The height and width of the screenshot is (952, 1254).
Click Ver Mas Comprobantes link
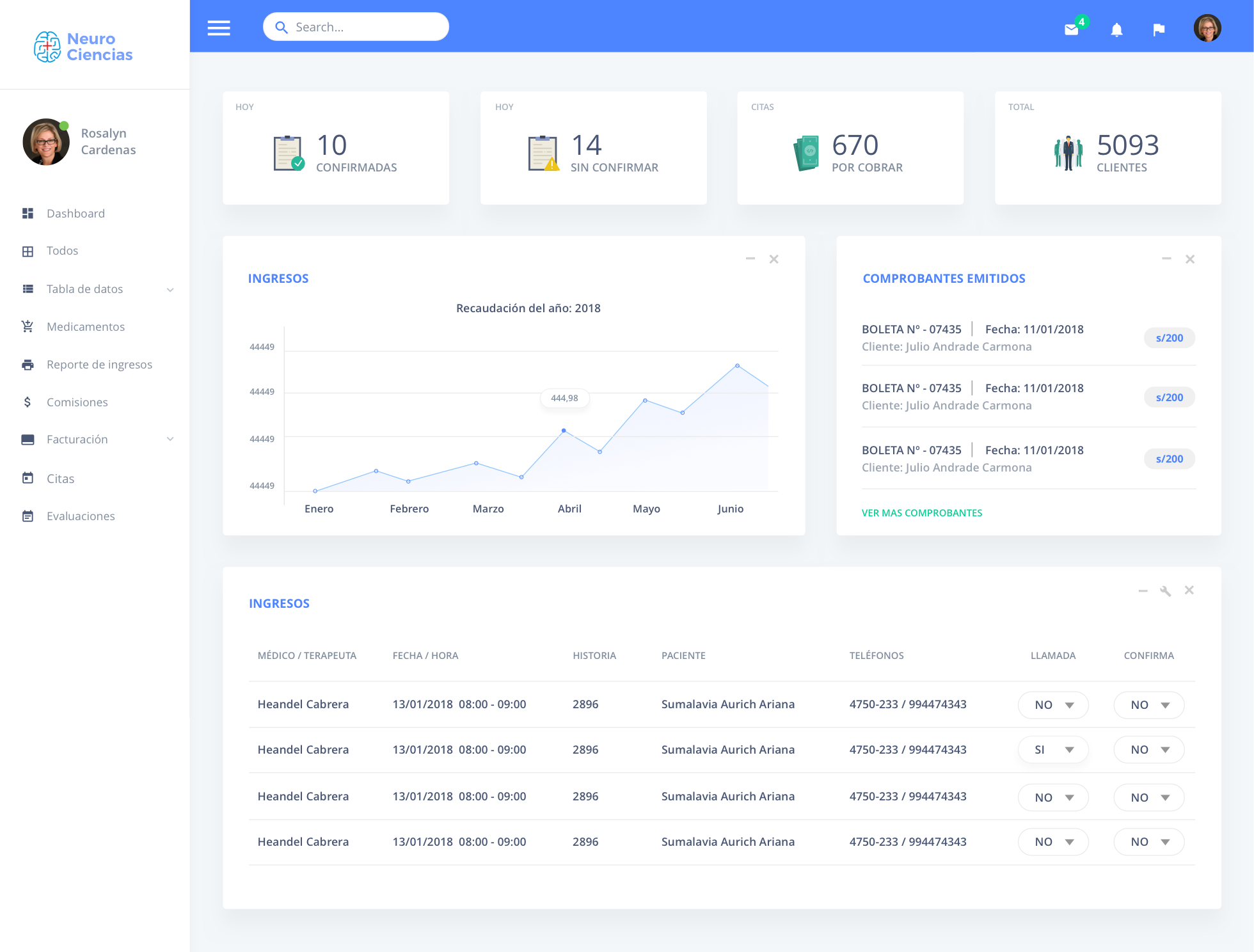click(x=921, y=513)
